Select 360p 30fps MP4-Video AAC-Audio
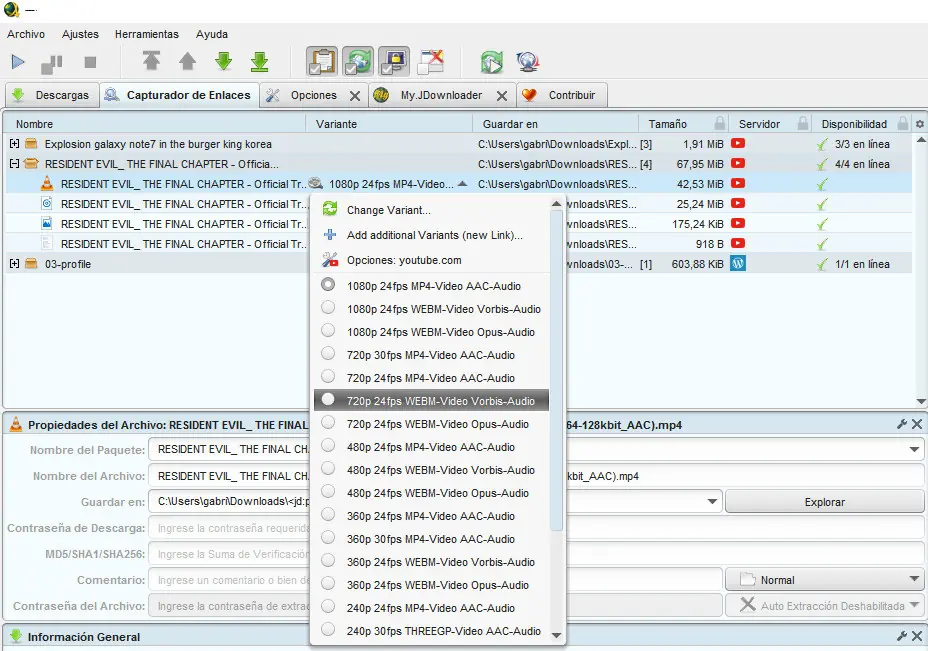The width and height of the screenshot is (928, 651). tap(431, 539)
